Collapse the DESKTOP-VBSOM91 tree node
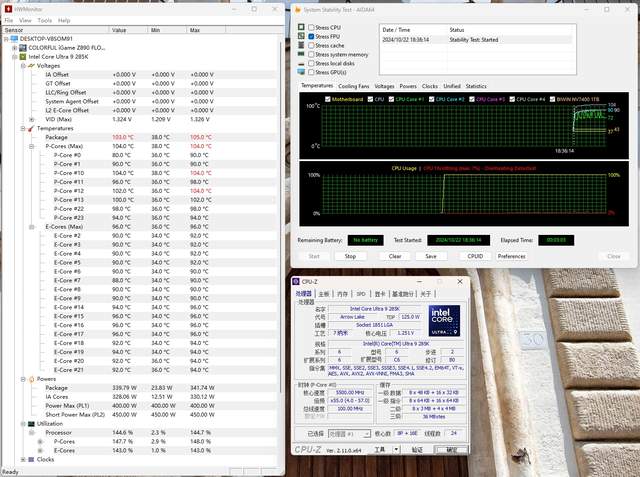The width and height of the screenshot is (640, 477). coord(6,39)
